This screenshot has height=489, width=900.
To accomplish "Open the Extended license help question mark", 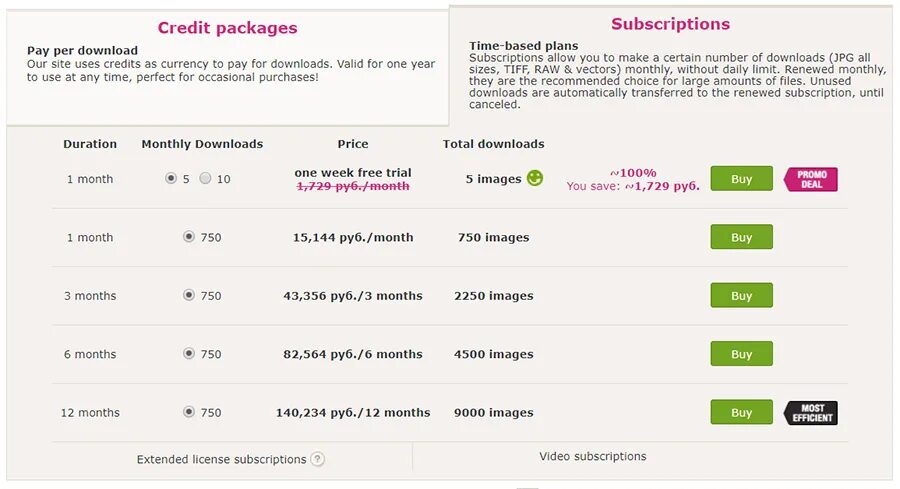I will point(317,459).
